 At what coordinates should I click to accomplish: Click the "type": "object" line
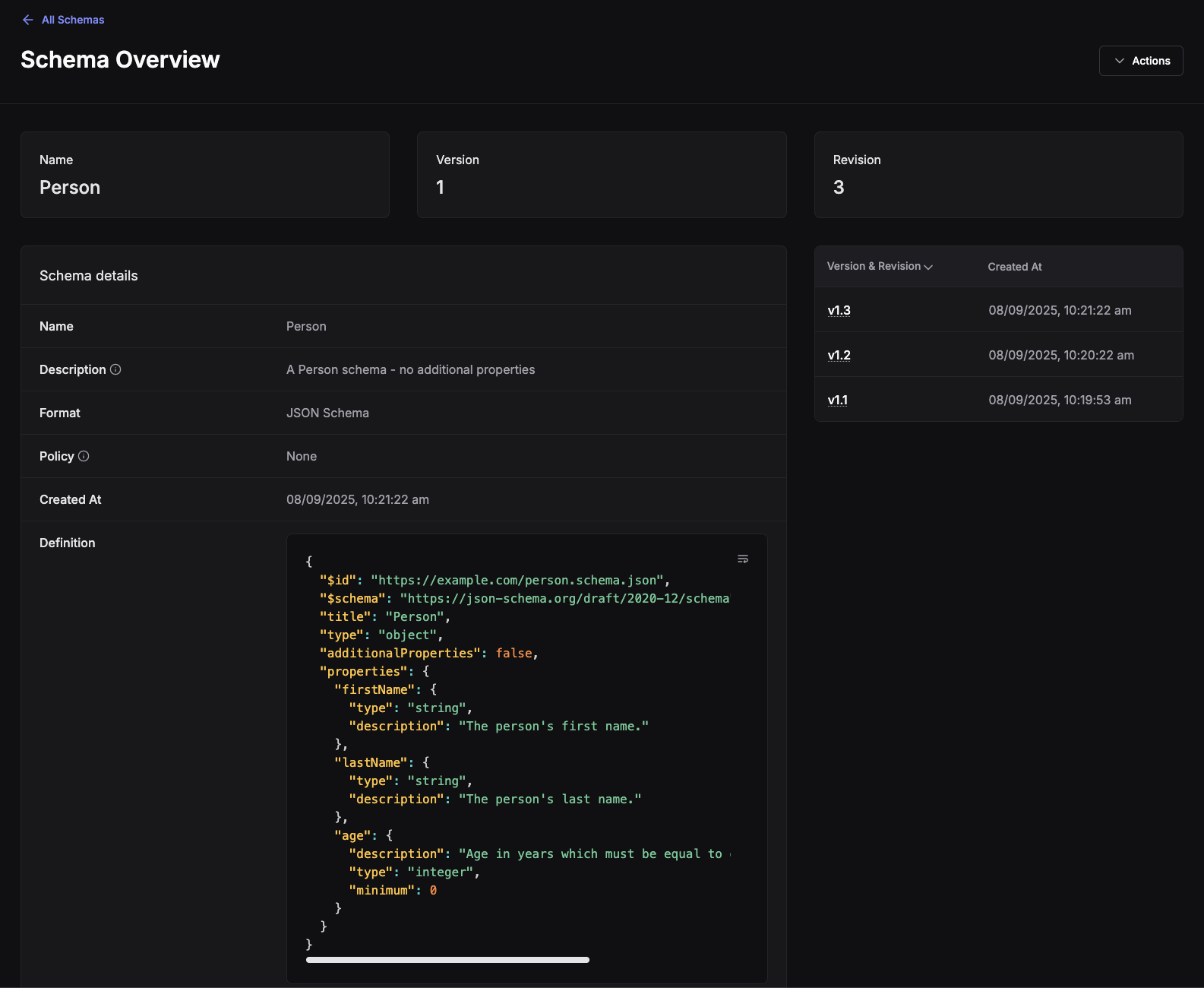tap(381, 635)
